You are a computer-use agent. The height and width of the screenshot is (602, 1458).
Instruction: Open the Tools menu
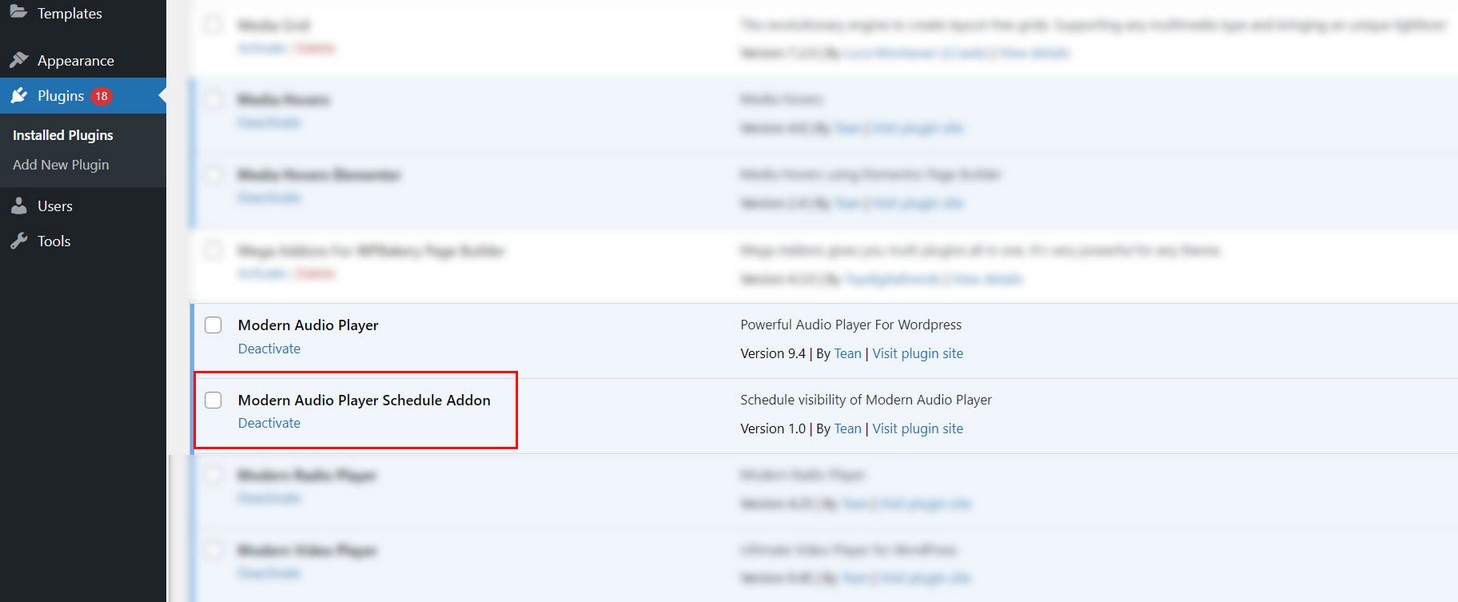coord(54,241)
